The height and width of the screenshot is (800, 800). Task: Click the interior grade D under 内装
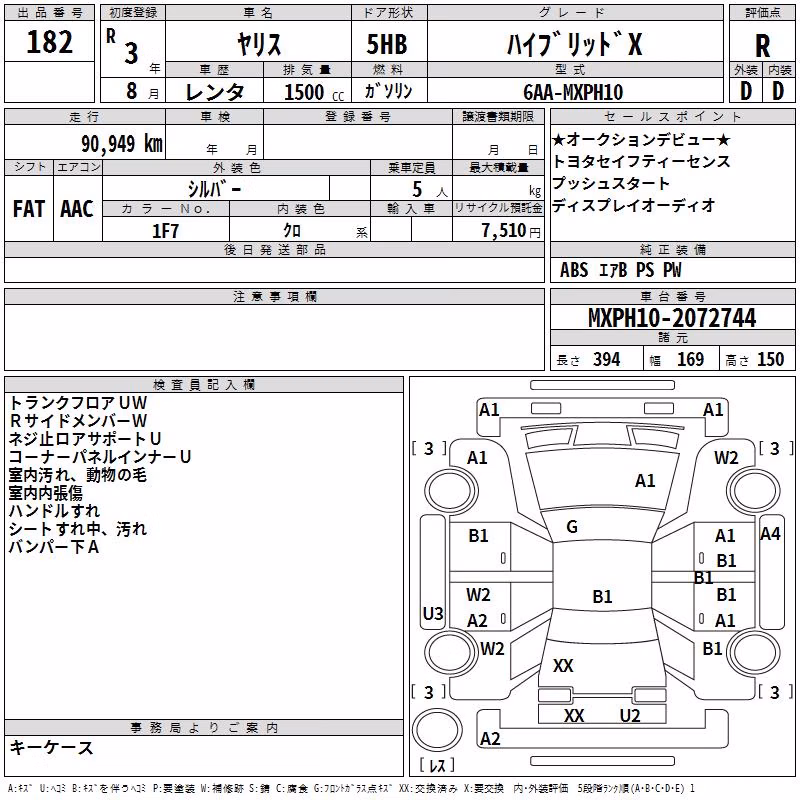pos(778,91)
